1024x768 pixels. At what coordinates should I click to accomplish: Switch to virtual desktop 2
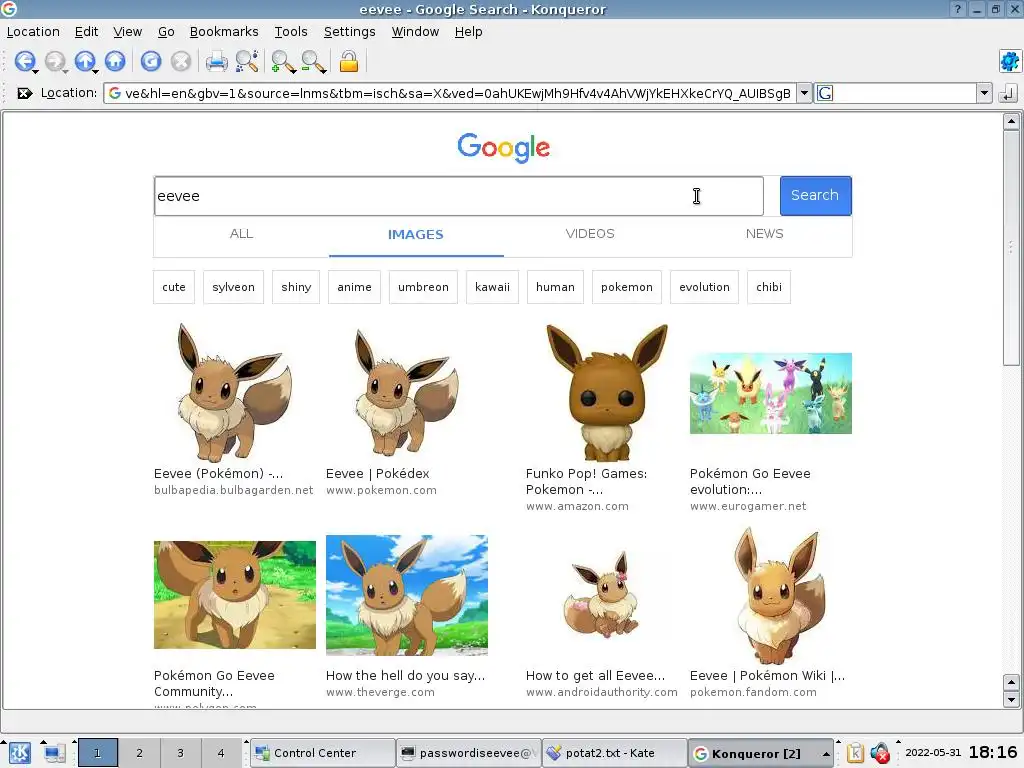click(139, 753)
